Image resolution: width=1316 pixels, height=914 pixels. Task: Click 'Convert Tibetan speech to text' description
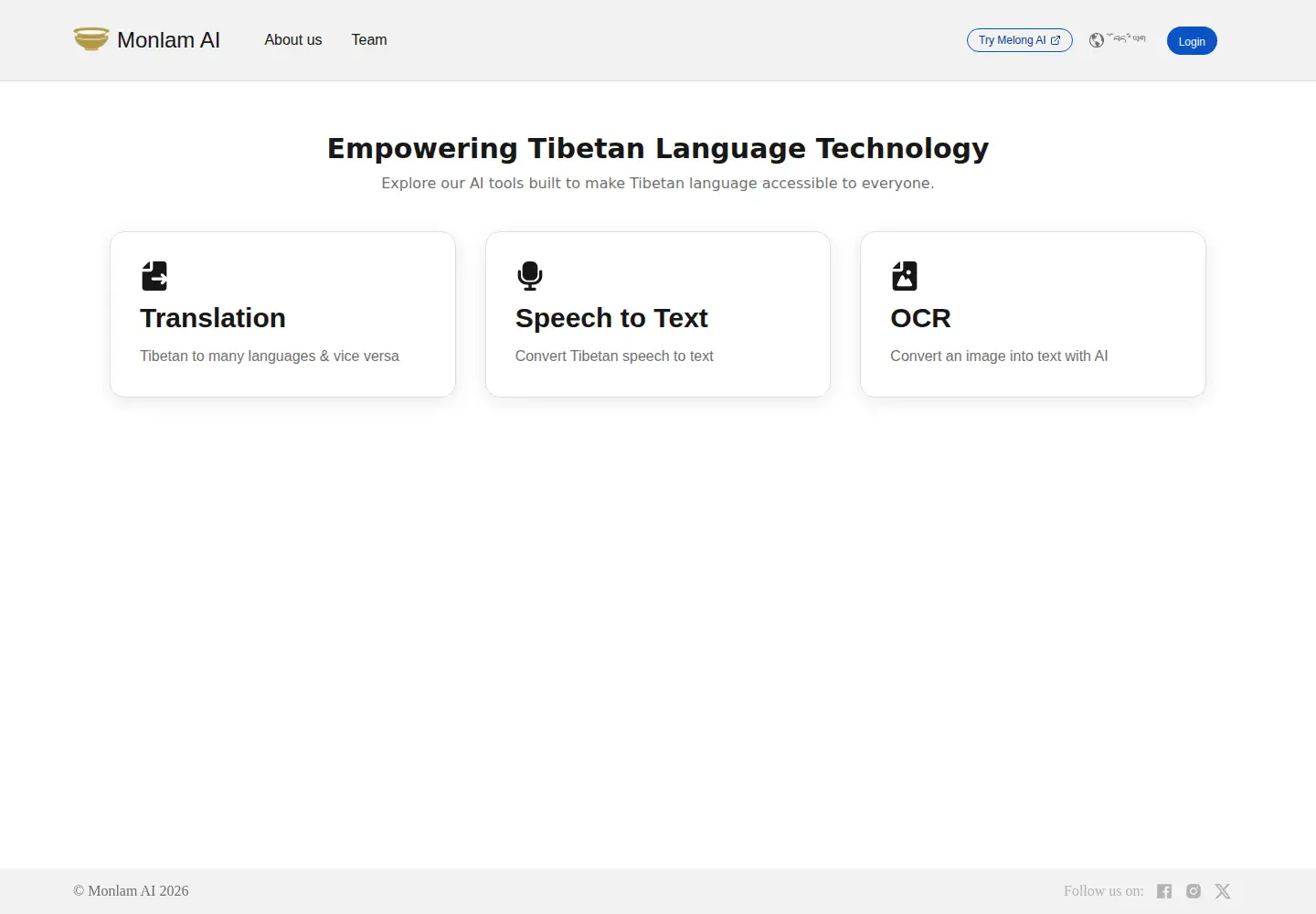coord(614,356)
